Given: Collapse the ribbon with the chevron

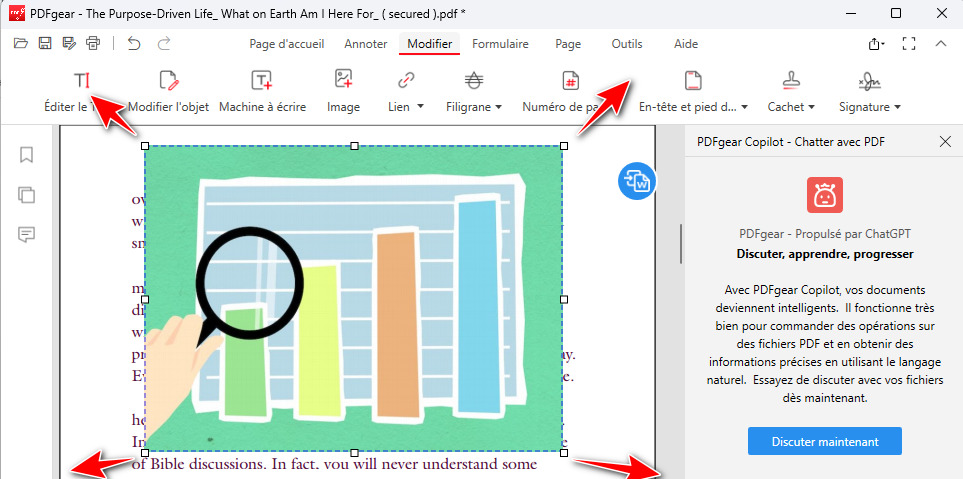Looking at the screenshot, I should tap(940, 44).
